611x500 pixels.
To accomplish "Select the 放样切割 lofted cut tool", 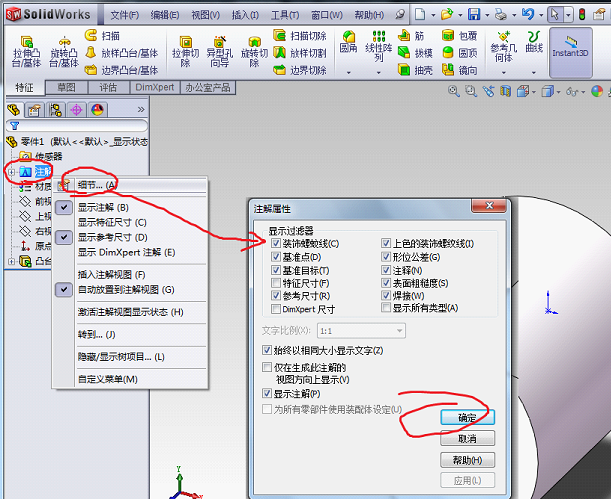I will pyautogui.click(x=300, y=53).
